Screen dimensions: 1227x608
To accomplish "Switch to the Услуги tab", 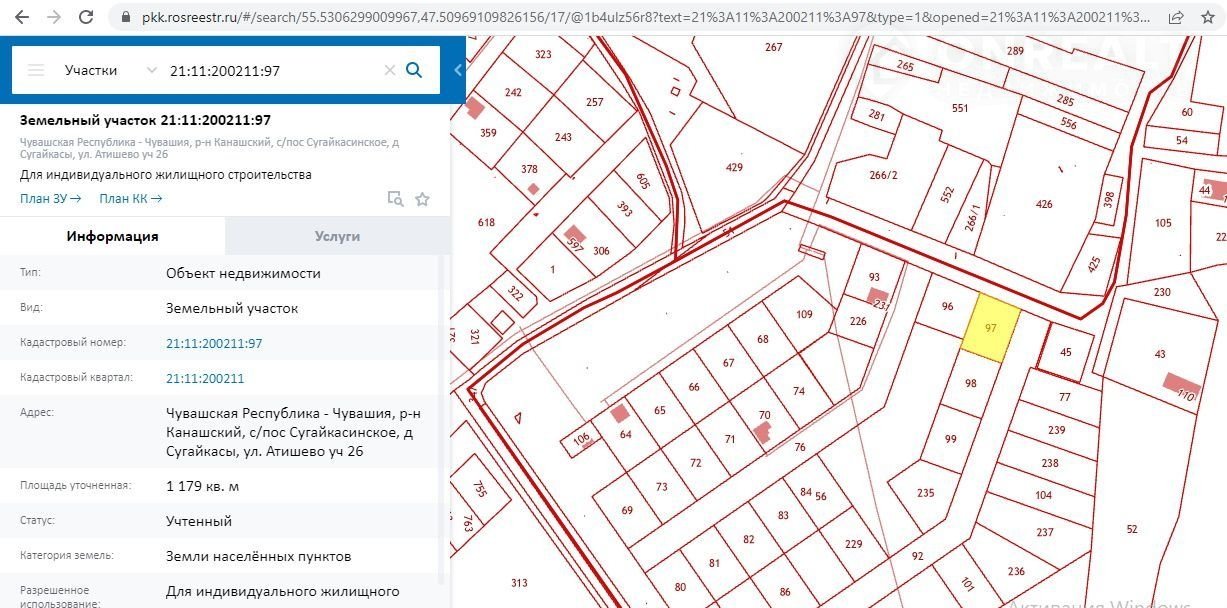I will tap(337, 236).
